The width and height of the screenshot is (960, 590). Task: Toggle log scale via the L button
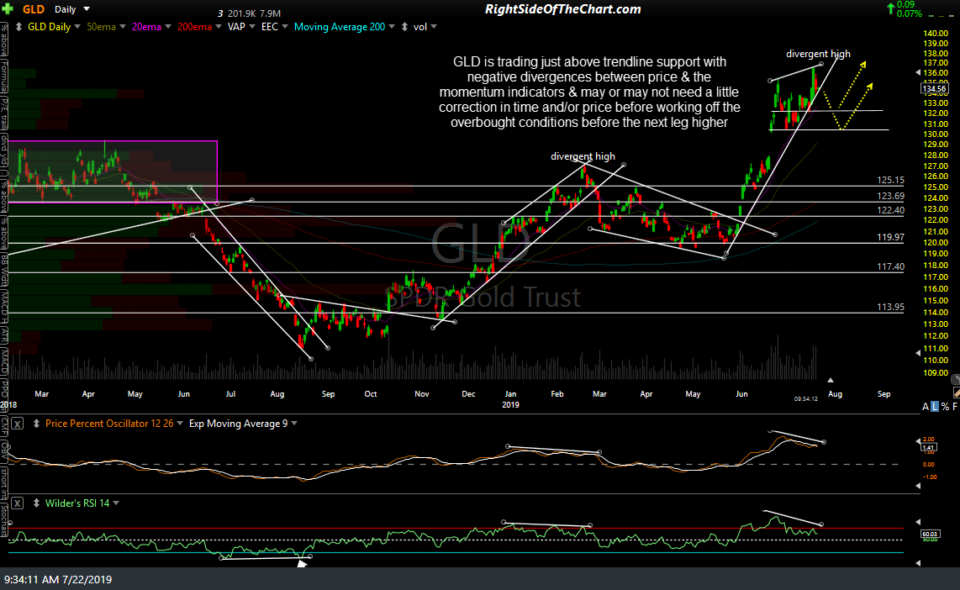coord(934,405)
